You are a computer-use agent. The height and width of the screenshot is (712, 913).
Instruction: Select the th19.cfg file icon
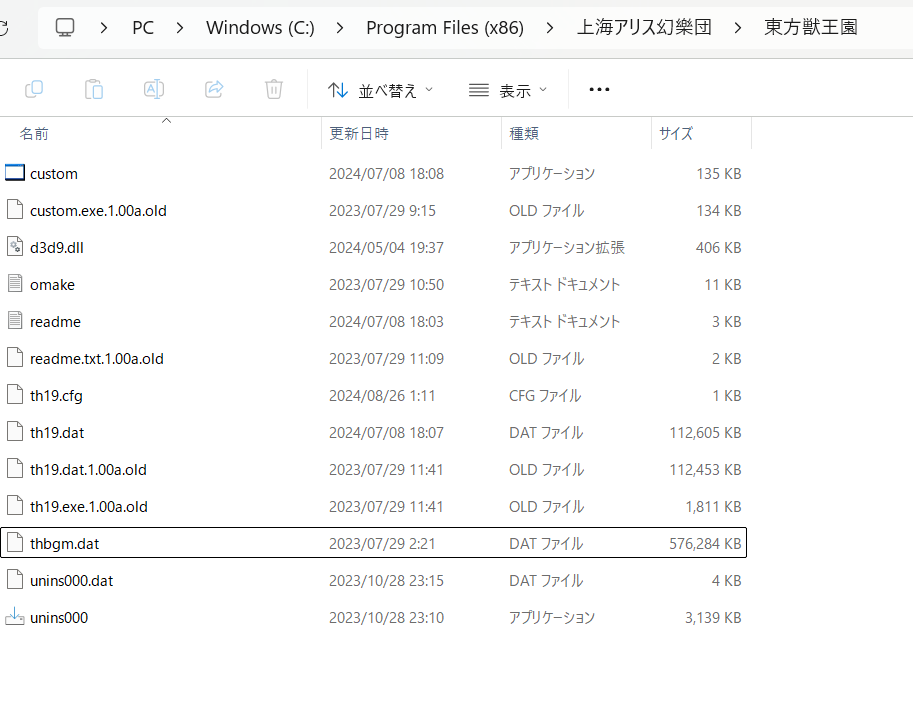click(x=15, y=395)
